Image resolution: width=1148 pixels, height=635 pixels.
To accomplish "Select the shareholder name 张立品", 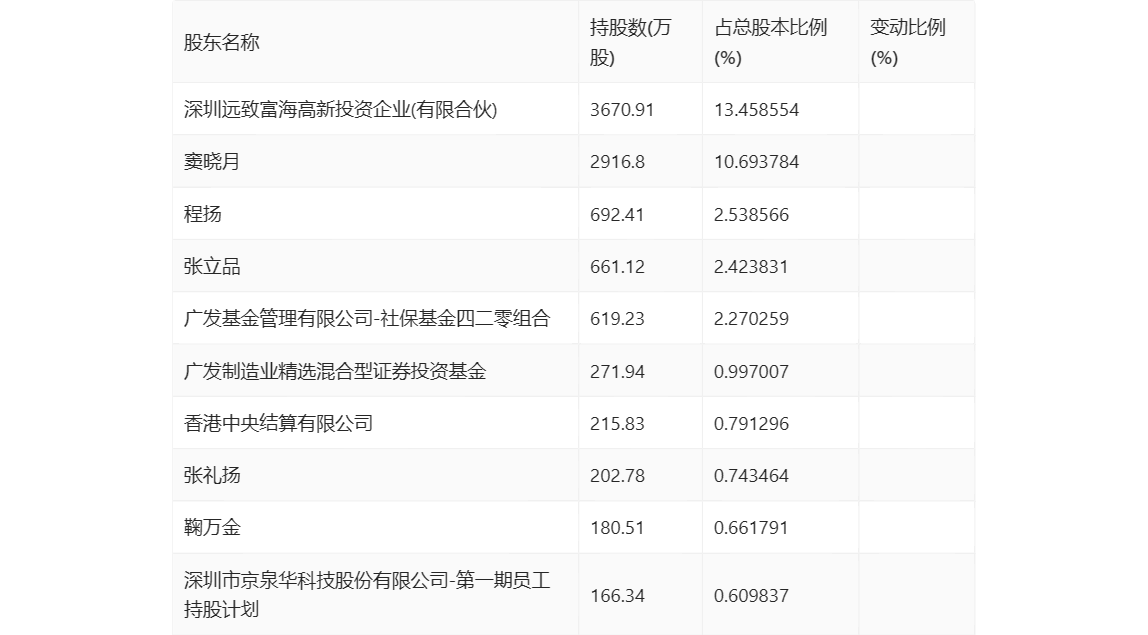I will coord(212,267).
